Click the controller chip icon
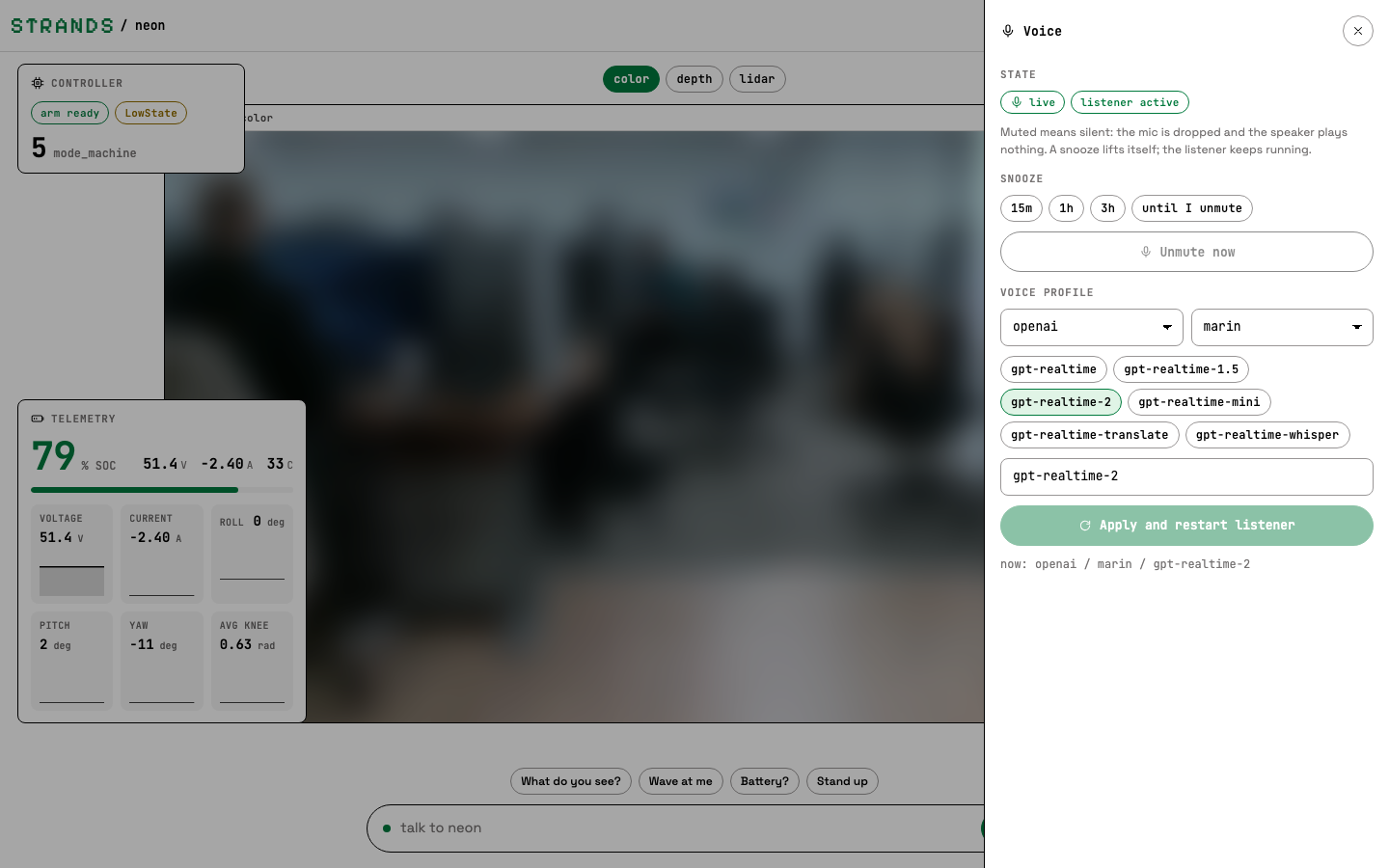 pyautogui.click(x=38, y=83)
